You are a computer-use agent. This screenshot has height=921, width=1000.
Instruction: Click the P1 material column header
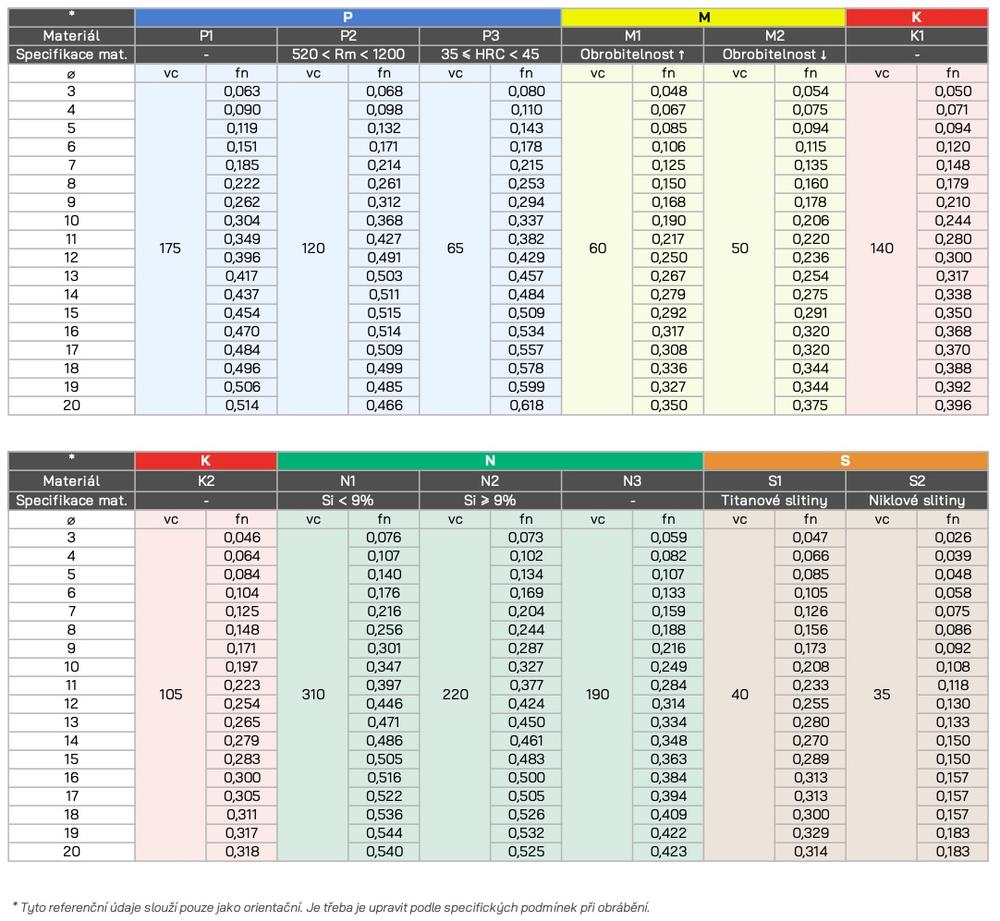(206, 35)
